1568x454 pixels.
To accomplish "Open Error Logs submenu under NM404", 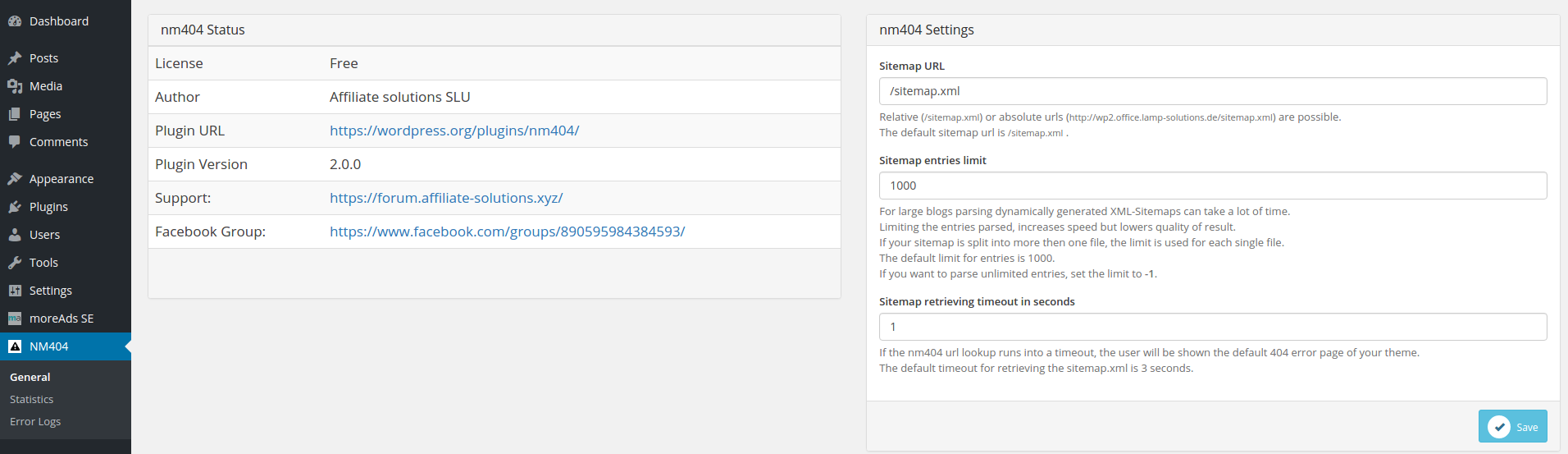I will coord(35,422).
